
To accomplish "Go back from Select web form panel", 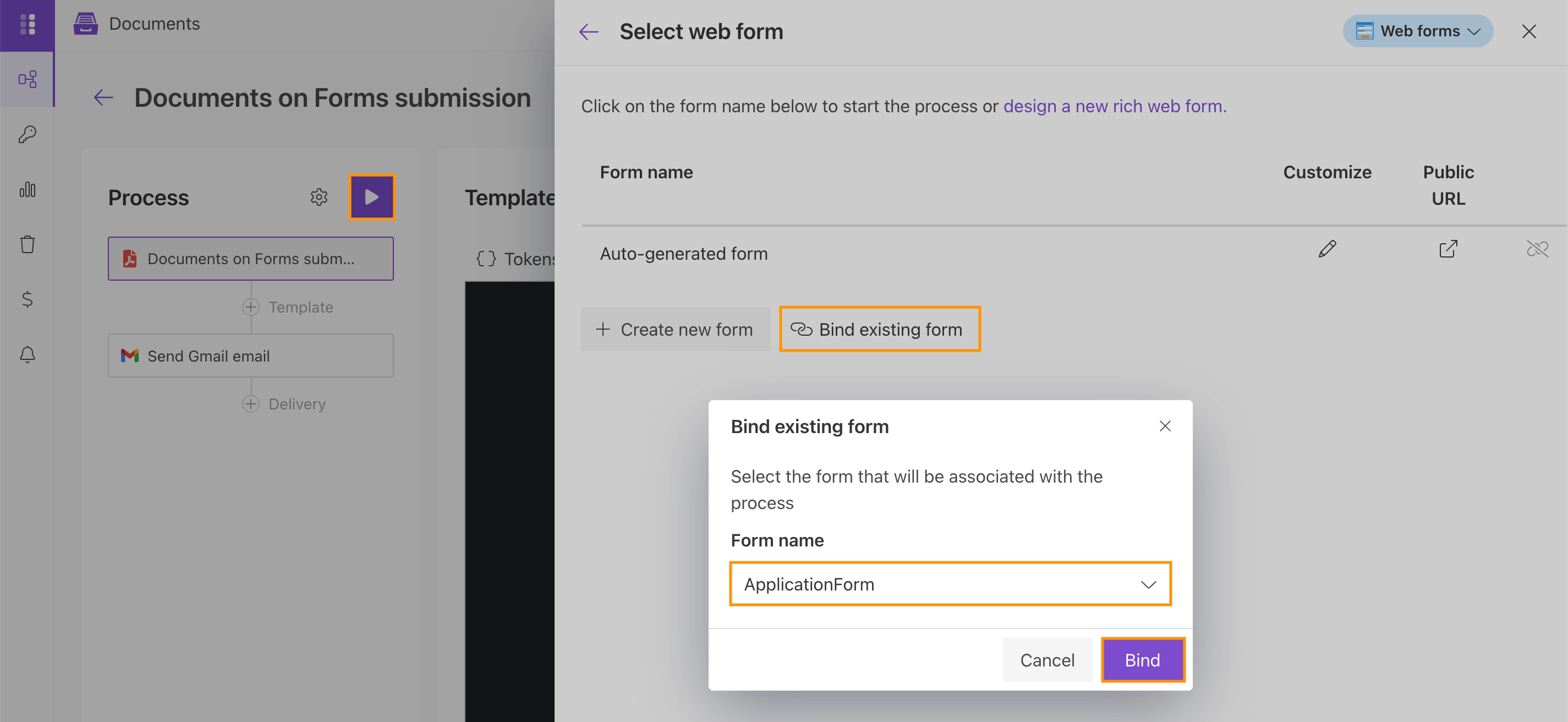I will tap(589, 32).
